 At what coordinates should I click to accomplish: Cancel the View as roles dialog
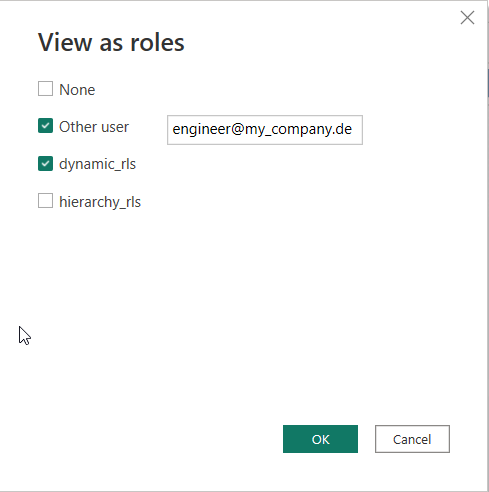point(412,439)
